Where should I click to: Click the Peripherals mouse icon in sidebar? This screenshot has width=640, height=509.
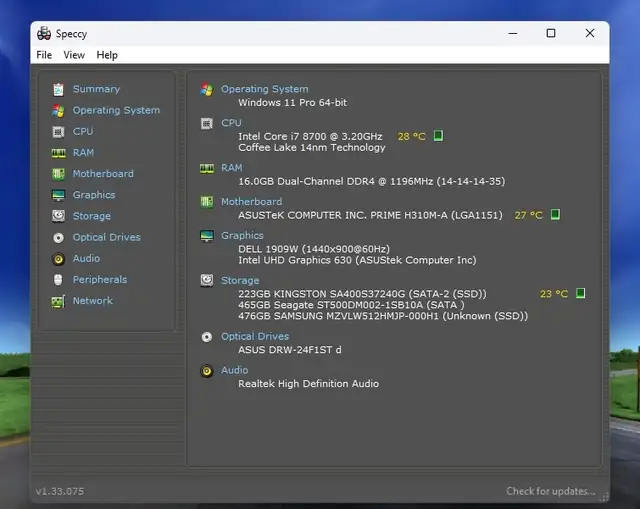tap(58, 280)
